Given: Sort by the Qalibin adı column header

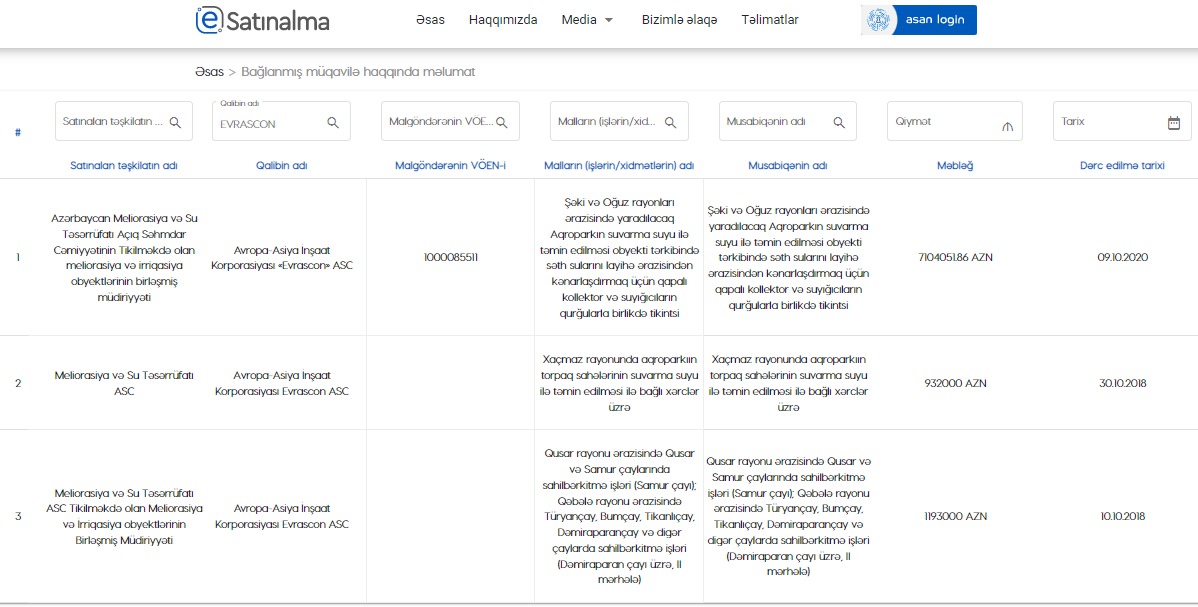Looking at the screenshot, I should [282, 165].
